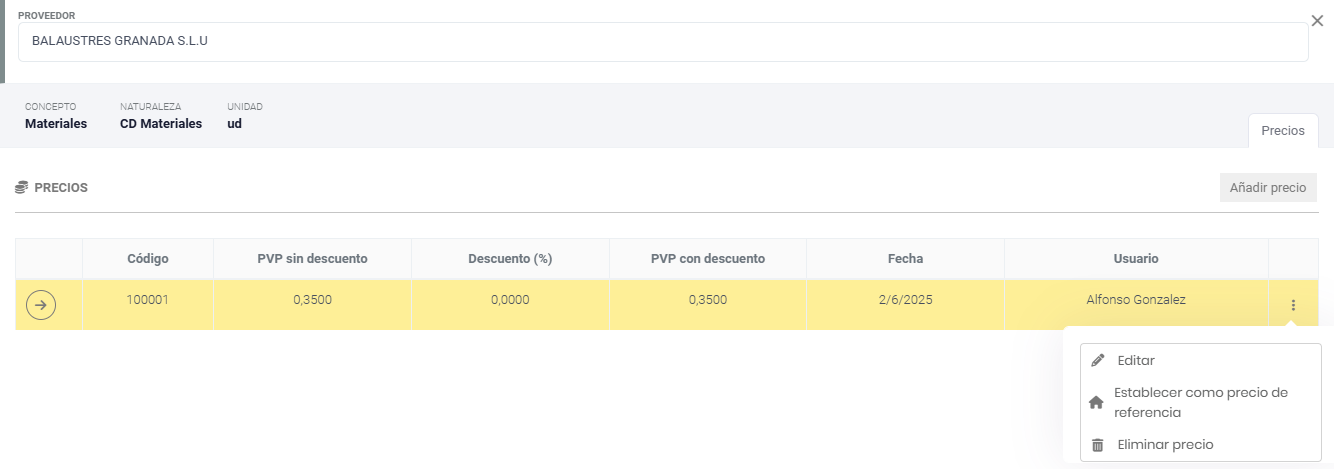Click the 0,0000 discount cell
1334x469 pixels.
point(510,299)
